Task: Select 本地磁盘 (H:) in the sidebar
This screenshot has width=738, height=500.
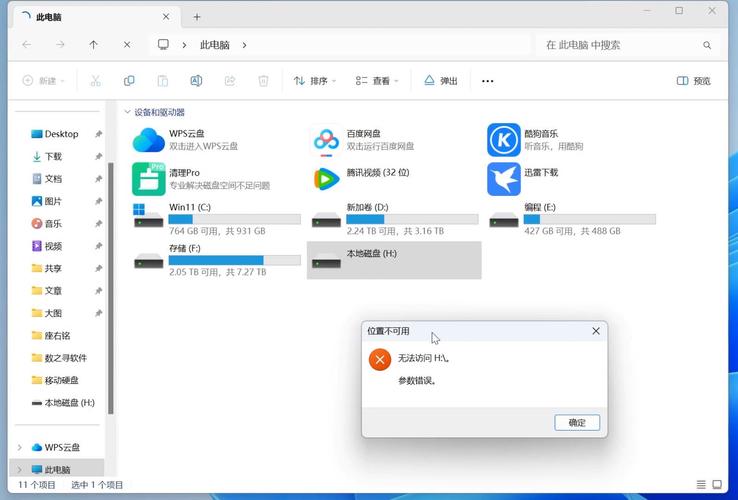Action: tap(61, 403)
